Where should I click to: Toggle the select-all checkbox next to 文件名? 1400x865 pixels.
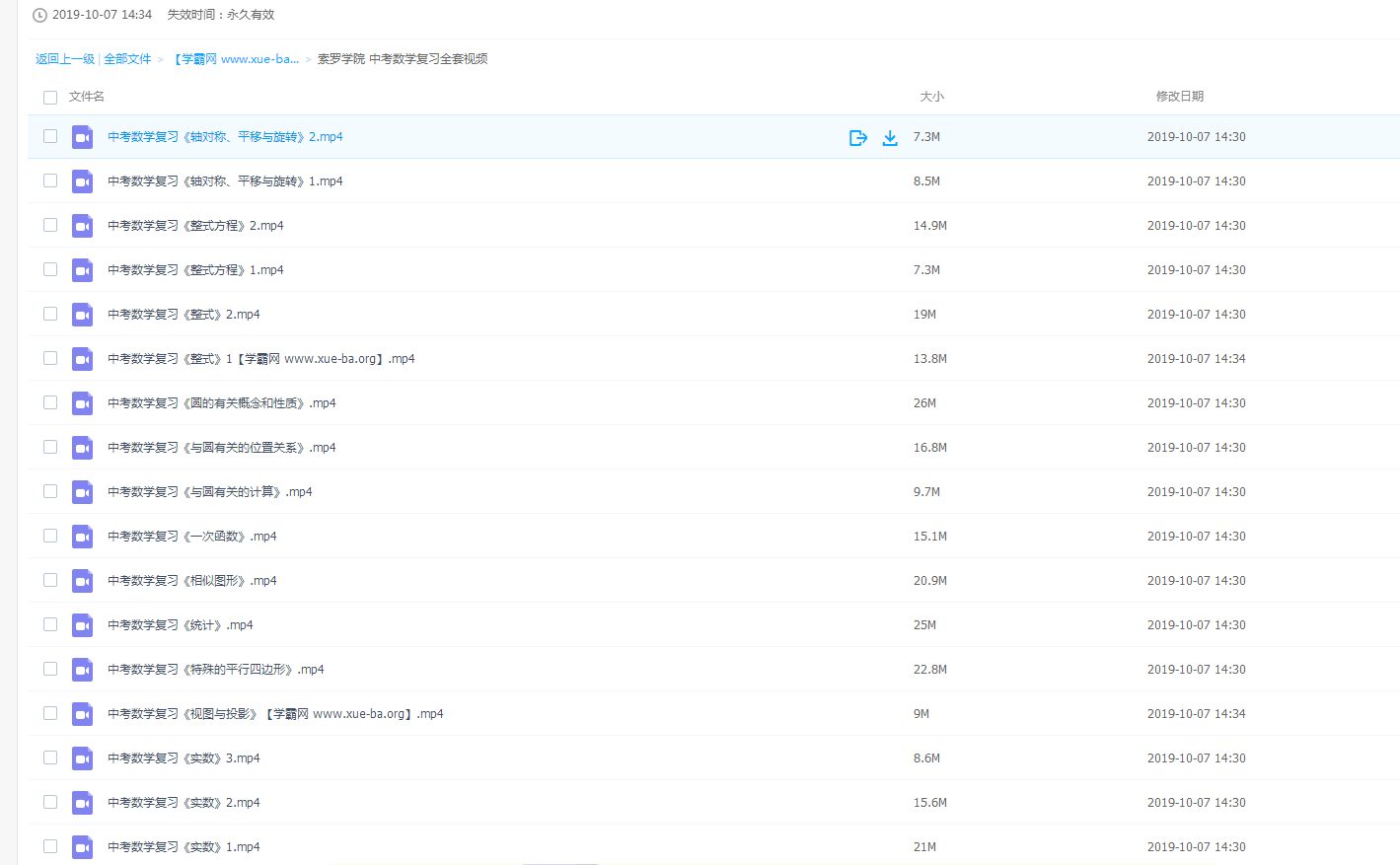pos(50,97)
